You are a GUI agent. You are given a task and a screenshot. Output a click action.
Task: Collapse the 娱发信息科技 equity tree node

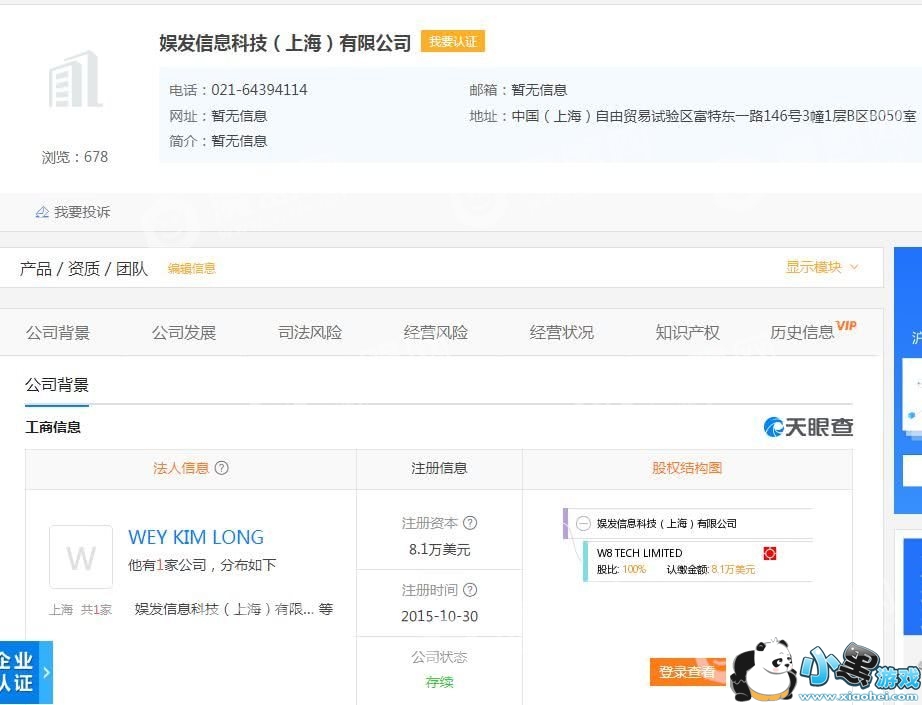pos(583,523)
